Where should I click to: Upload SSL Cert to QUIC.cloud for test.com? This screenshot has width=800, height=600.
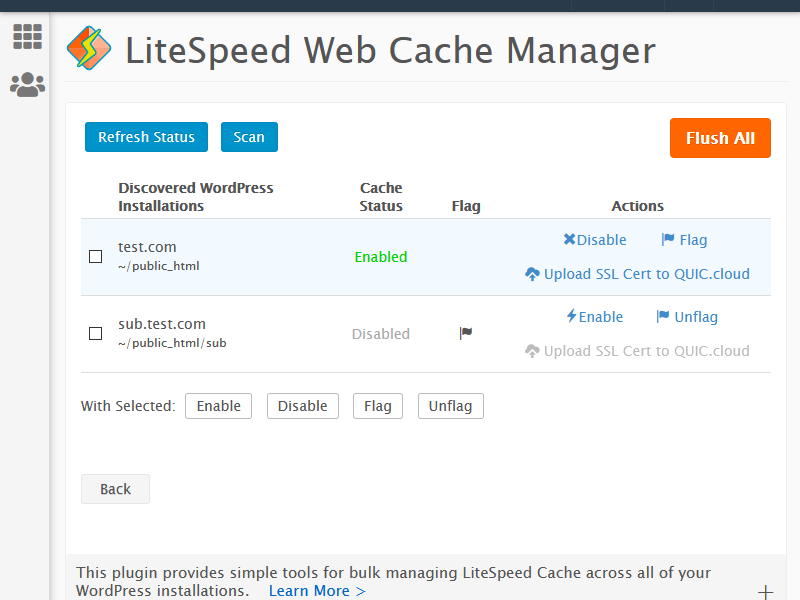(x=637, y=274)
